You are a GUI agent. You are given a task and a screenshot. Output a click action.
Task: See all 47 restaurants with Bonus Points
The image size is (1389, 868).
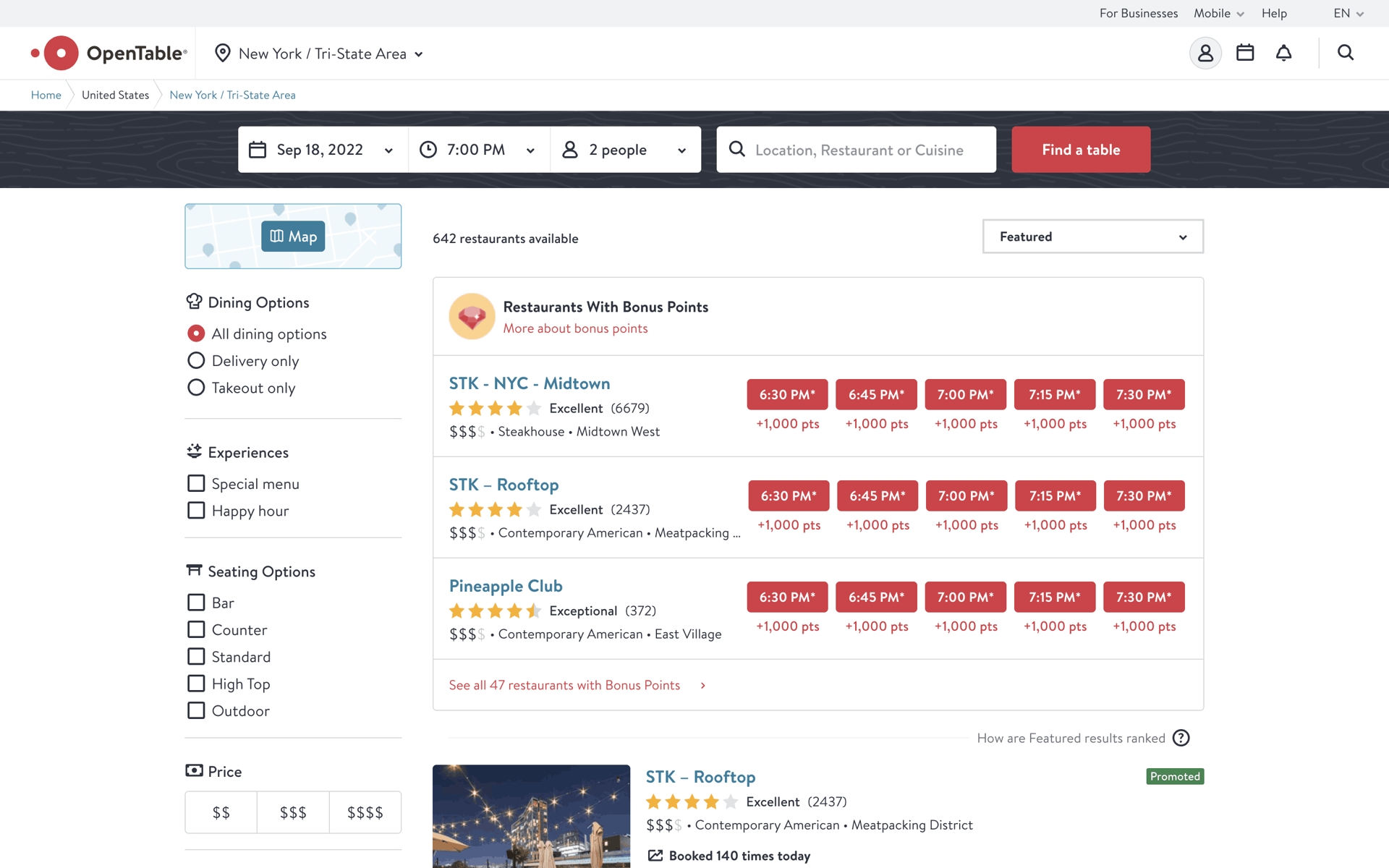(x=564, y=685)
